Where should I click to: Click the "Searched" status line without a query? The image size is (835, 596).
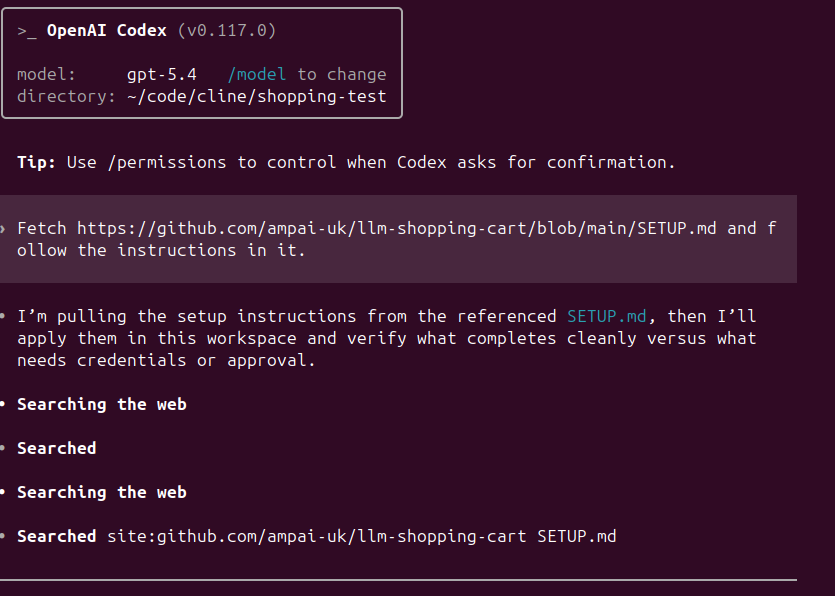click(57, 448)
